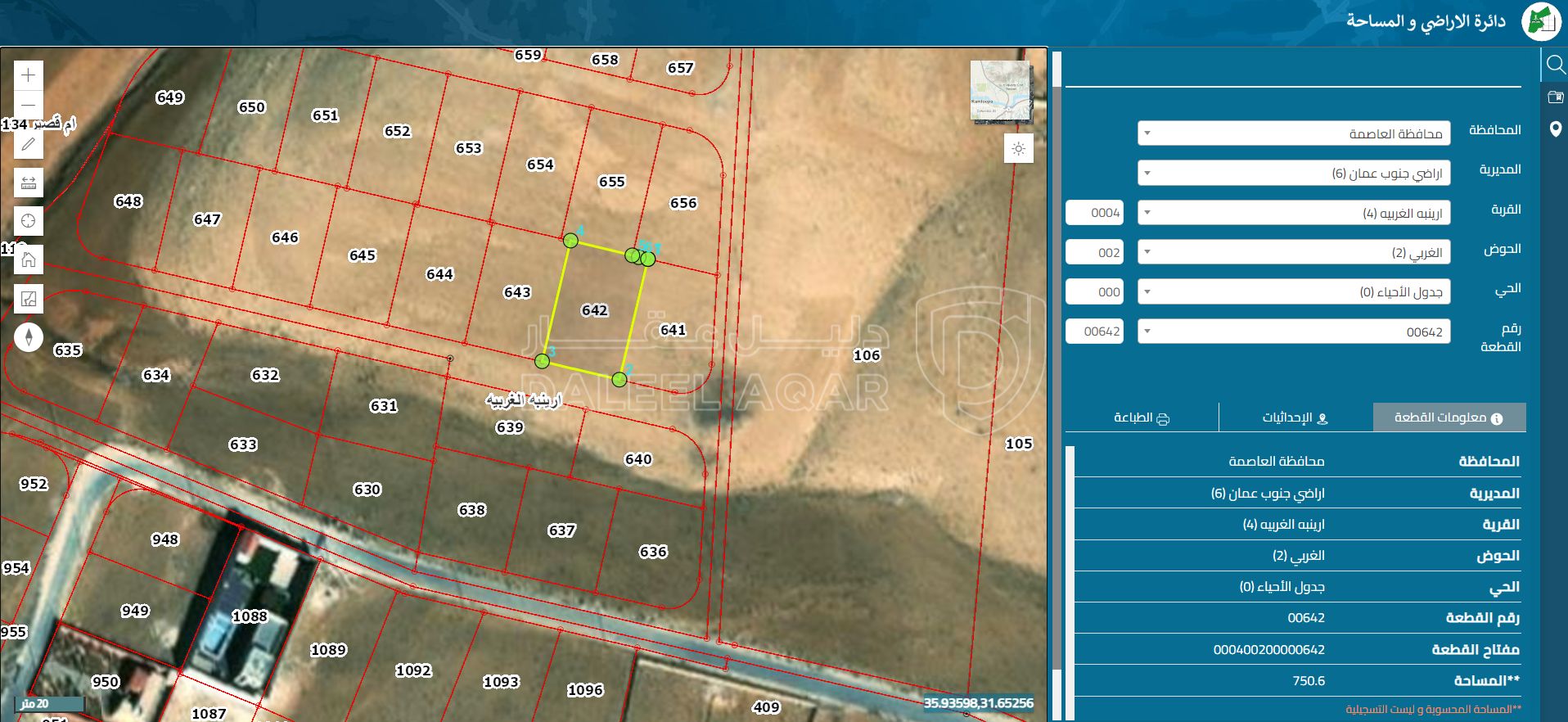Select the معلومات القطعة parcel info tab

(x=1449, y=417)
